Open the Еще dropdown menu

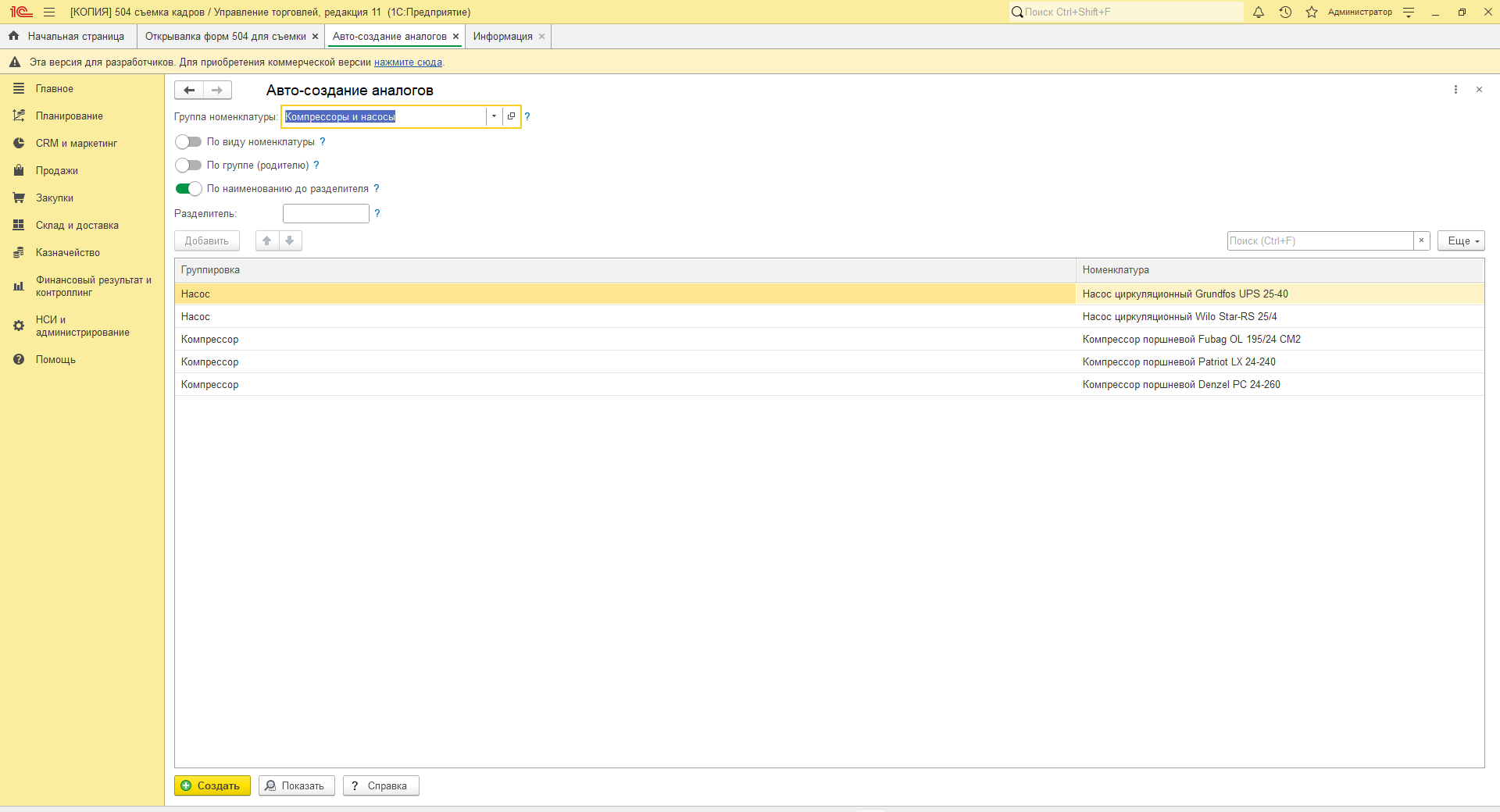point(1461,240)
